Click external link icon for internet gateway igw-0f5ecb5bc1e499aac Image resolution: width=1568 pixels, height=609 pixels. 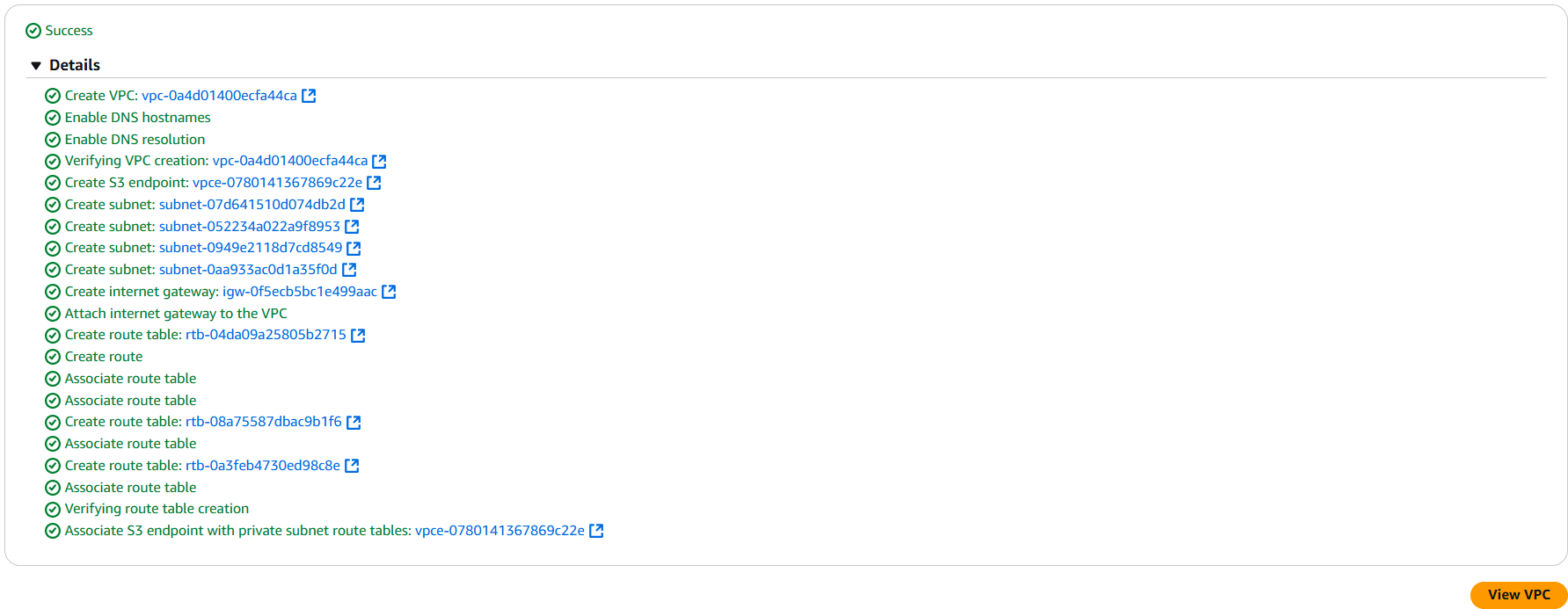click(x=389, y=291)
